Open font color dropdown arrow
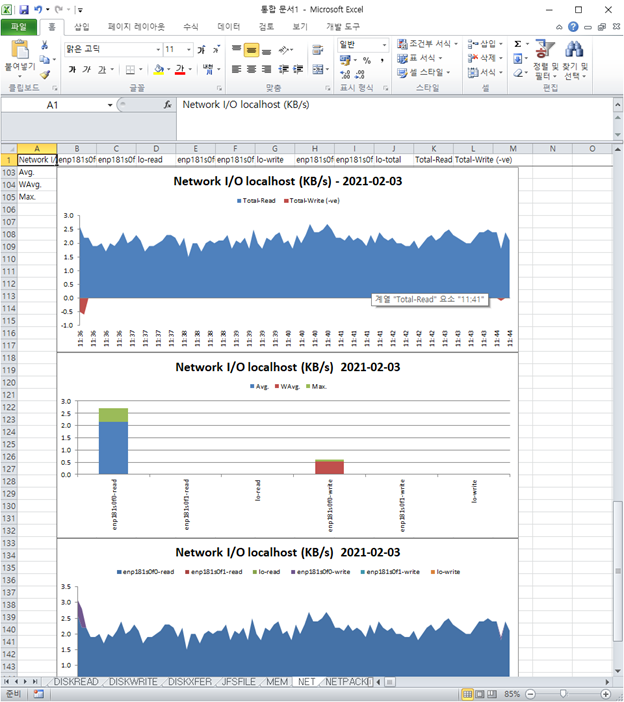The image size is (624, 702). pos(190,69)
